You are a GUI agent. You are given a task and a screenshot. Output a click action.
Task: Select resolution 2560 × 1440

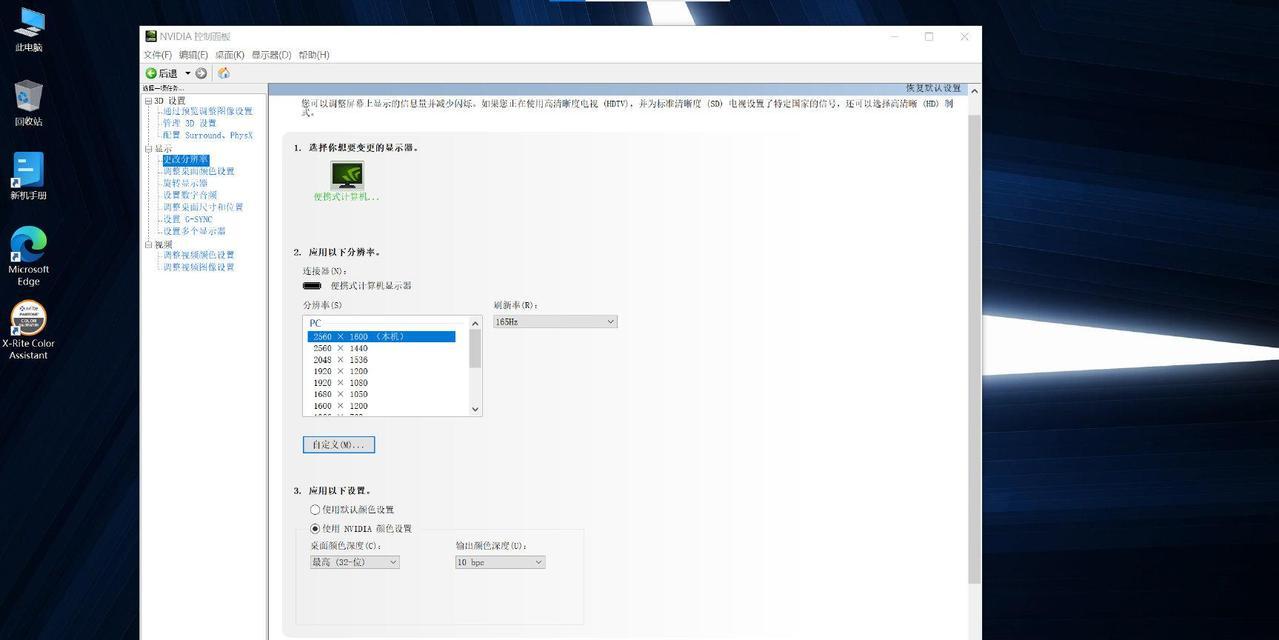click(x=340, y=348)
